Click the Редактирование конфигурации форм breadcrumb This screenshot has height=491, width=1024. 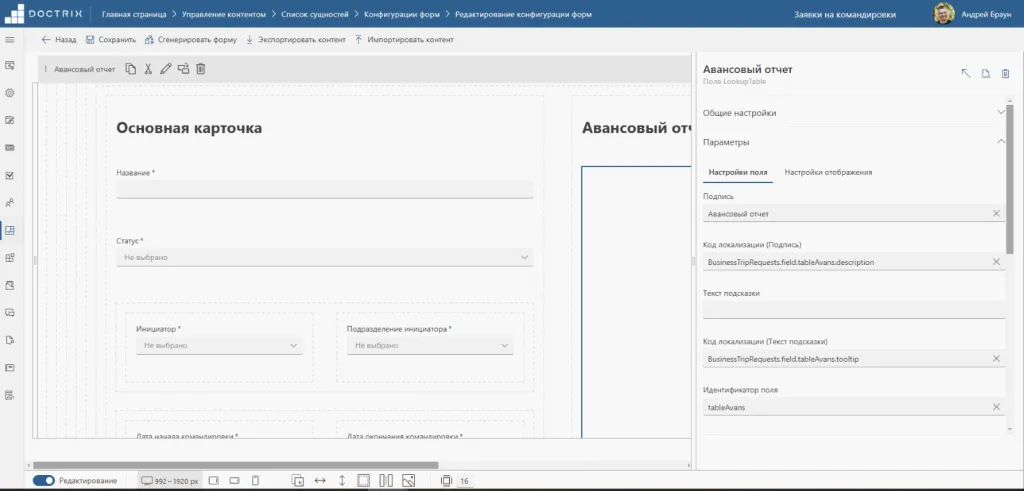524,14
